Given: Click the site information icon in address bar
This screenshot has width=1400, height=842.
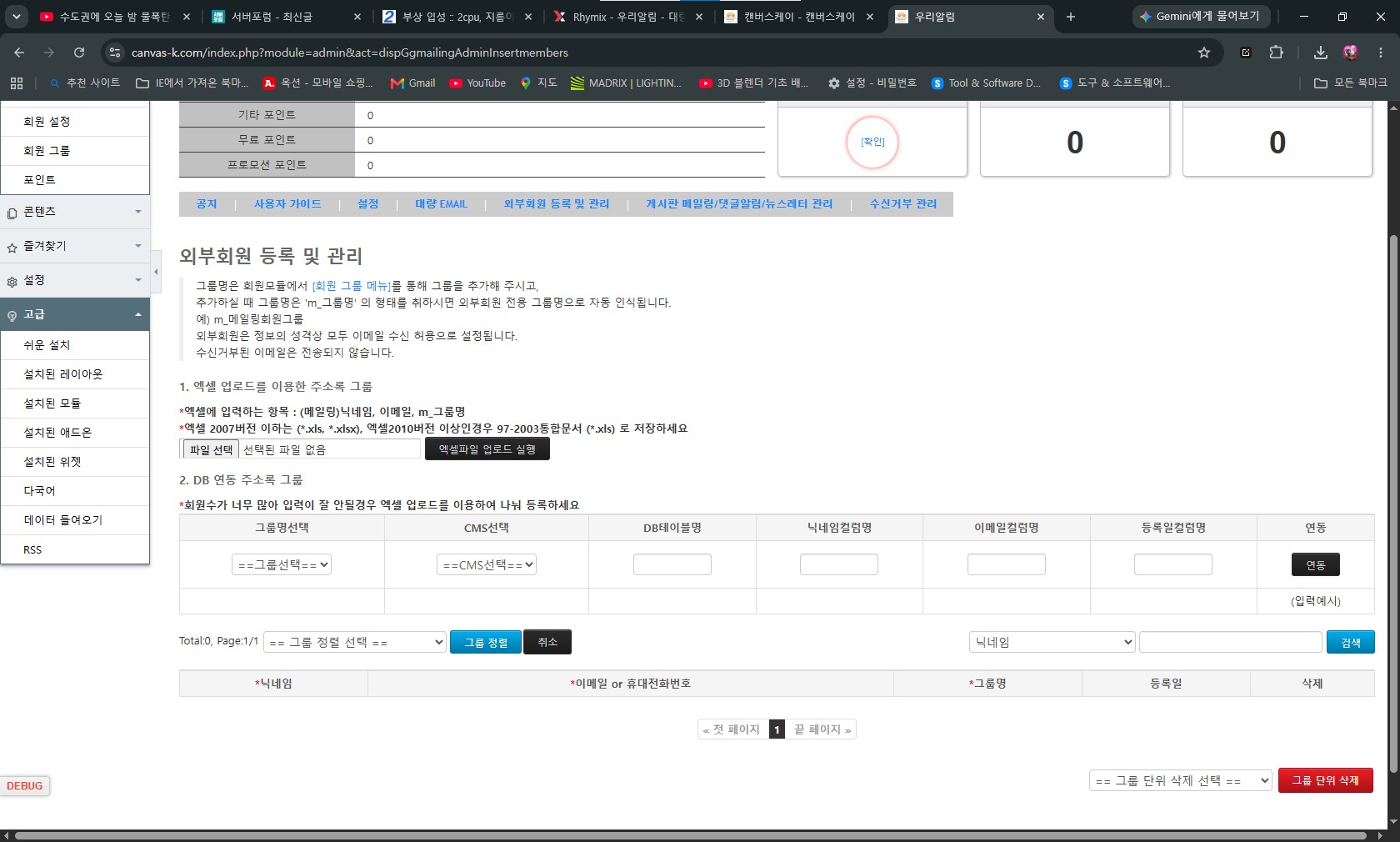Looking at the screenshot, I should pos(115,53).
